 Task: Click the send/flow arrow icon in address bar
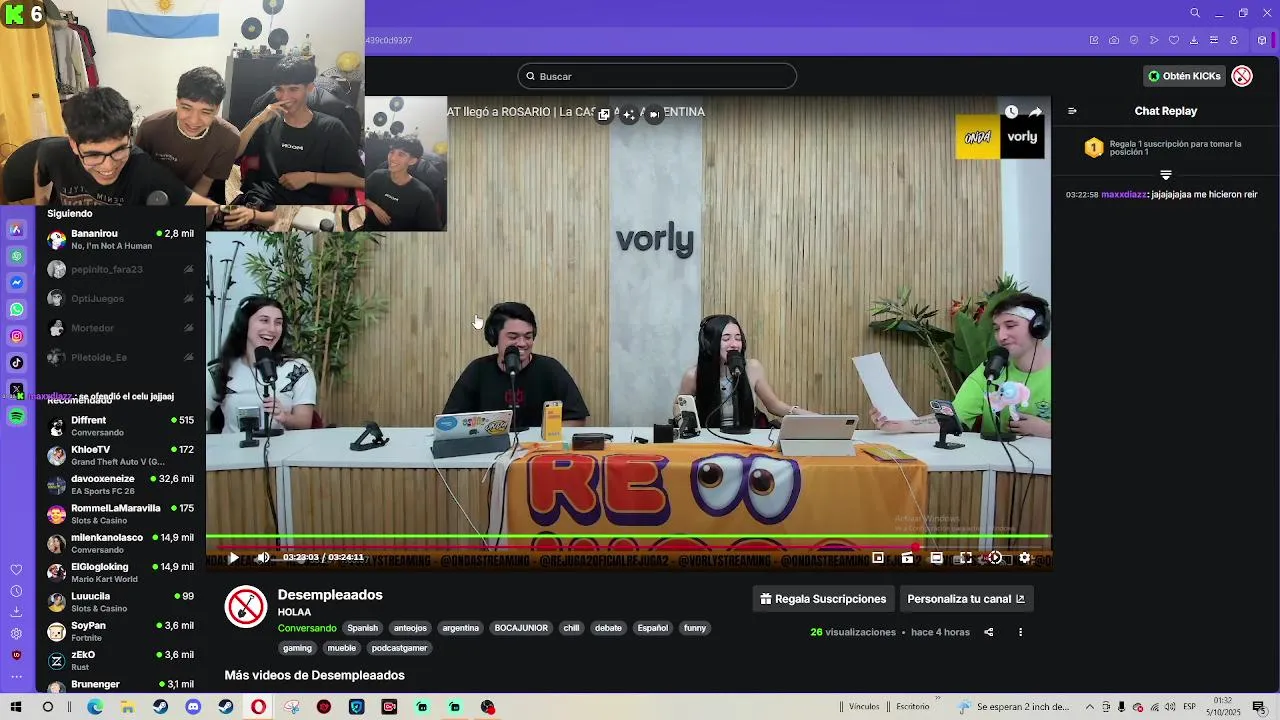pyautogui.click(x=1154, y=40)
